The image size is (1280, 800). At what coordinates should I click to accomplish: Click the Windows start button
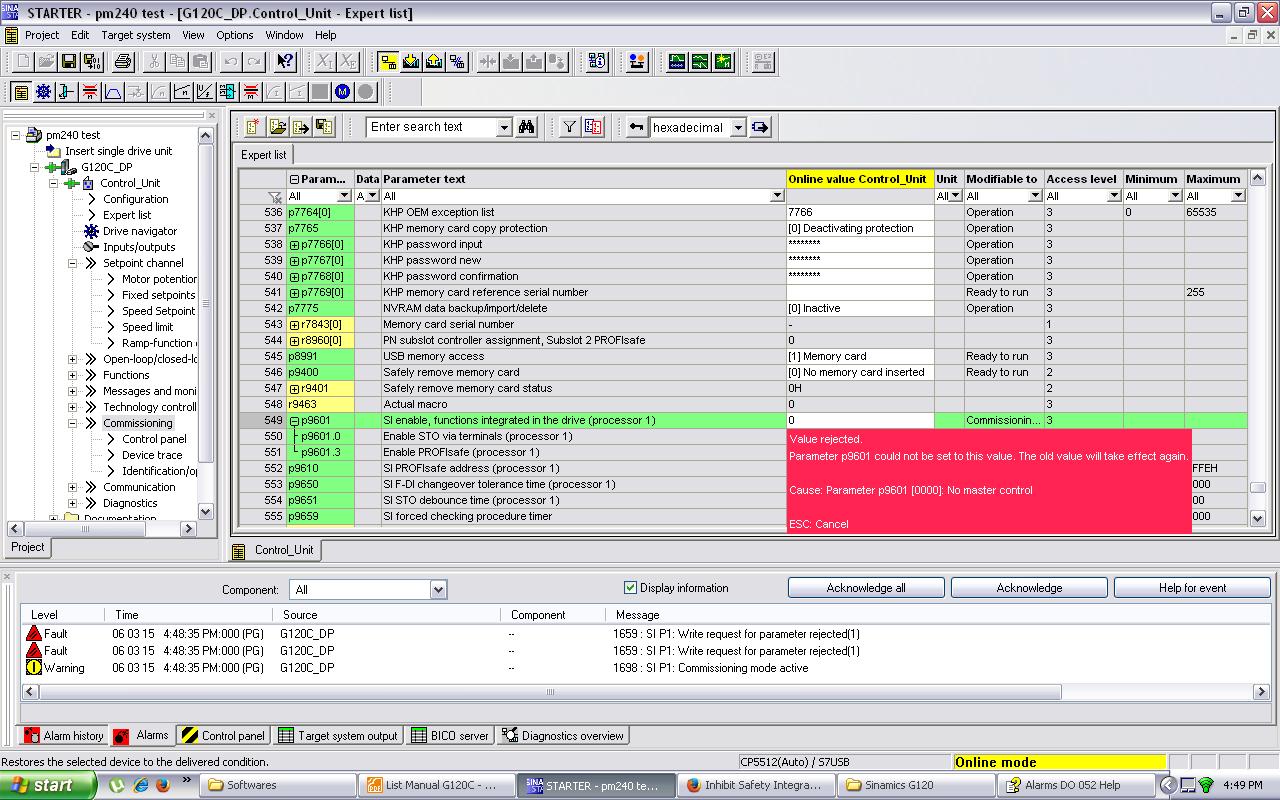pyautogui.click(x=48, y=785)
